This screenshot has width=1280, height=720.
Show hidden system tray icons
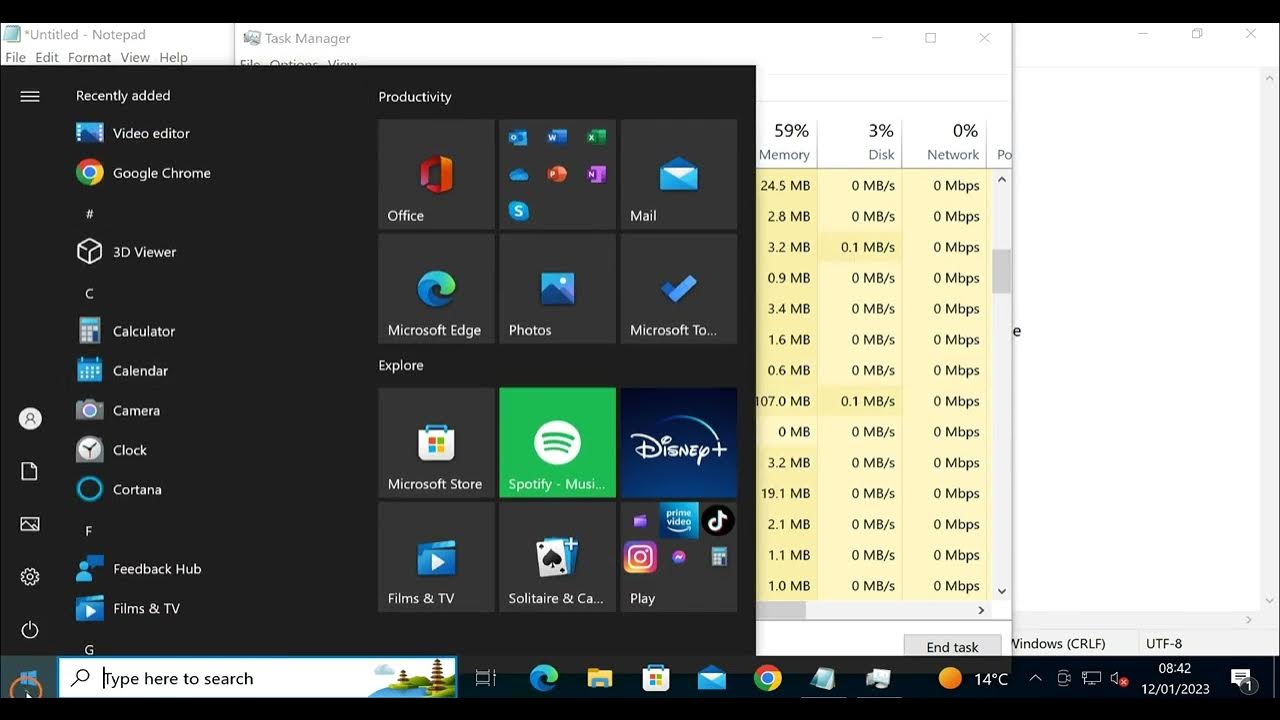1035,678
